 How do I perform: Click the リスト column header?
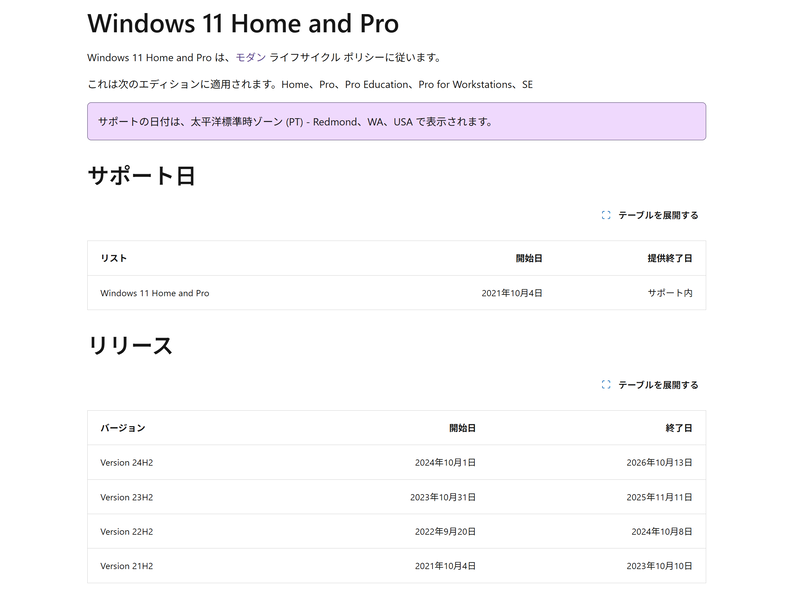point(112,258)
